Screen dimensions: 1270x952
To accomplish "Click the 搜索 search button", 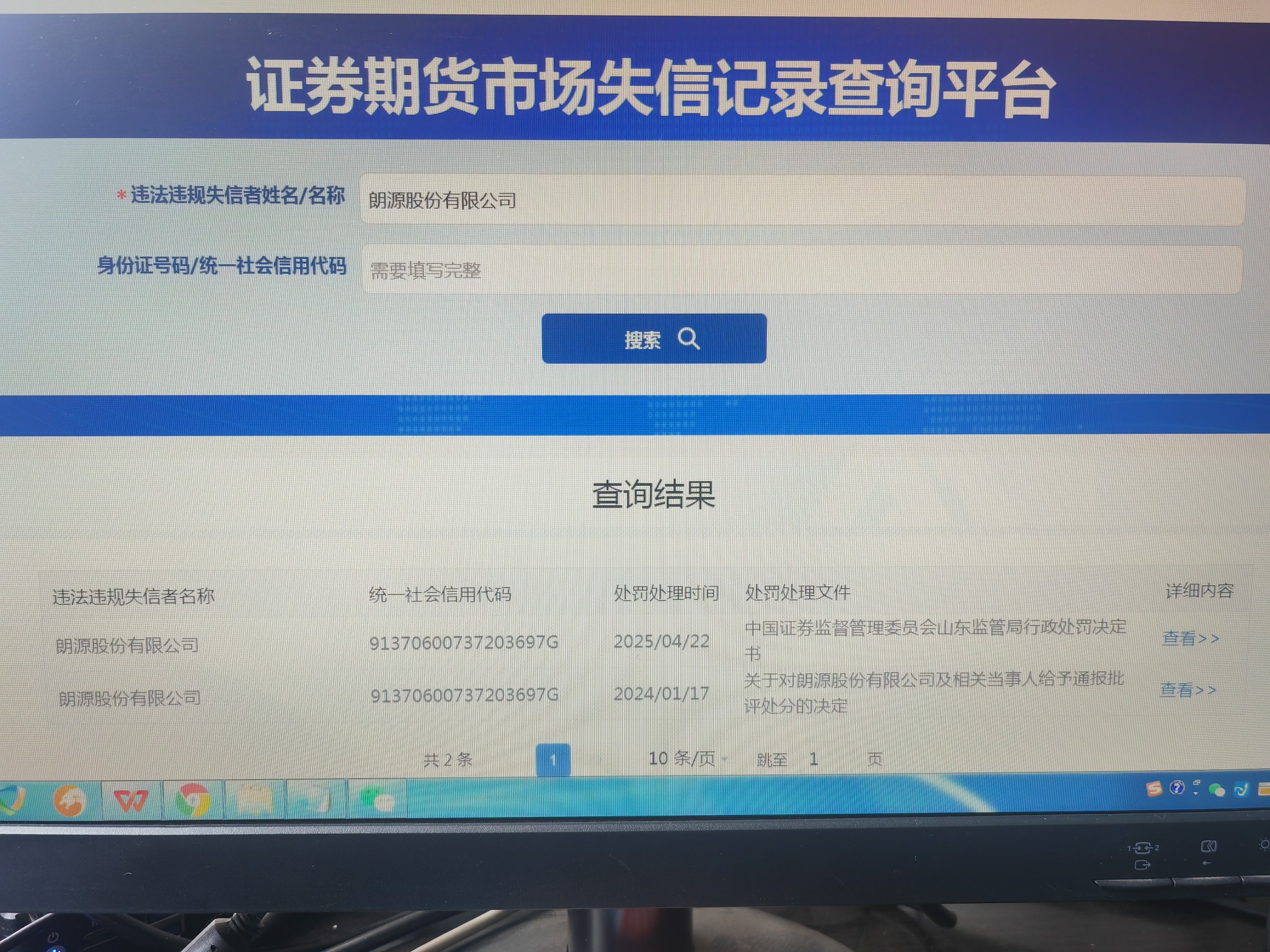I will point(654,338).
